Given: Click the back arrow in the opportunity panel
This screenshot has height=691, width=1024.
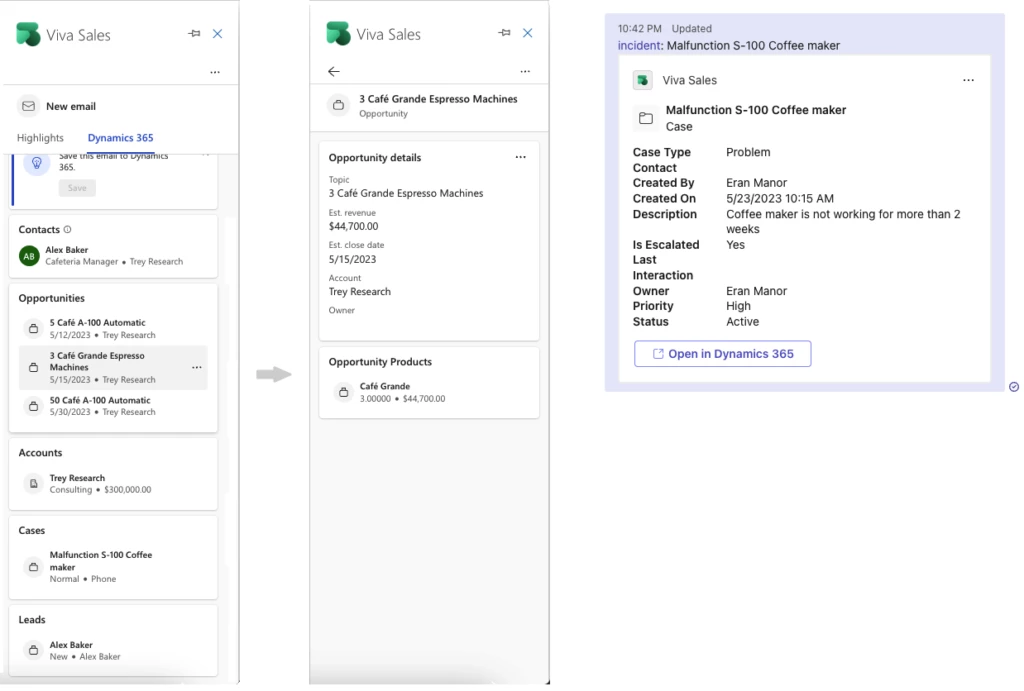Looking at the screenshot, I should (x=333, y=71).
